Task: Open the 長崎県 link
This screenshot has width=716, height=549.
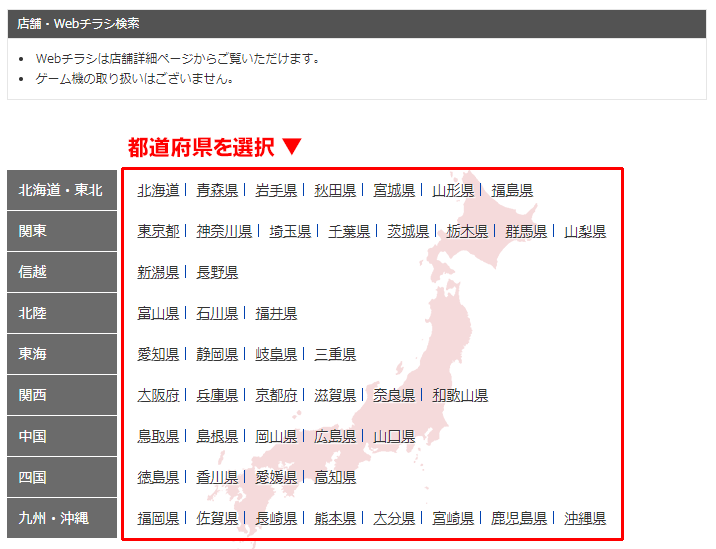Action: click(276, 519)
